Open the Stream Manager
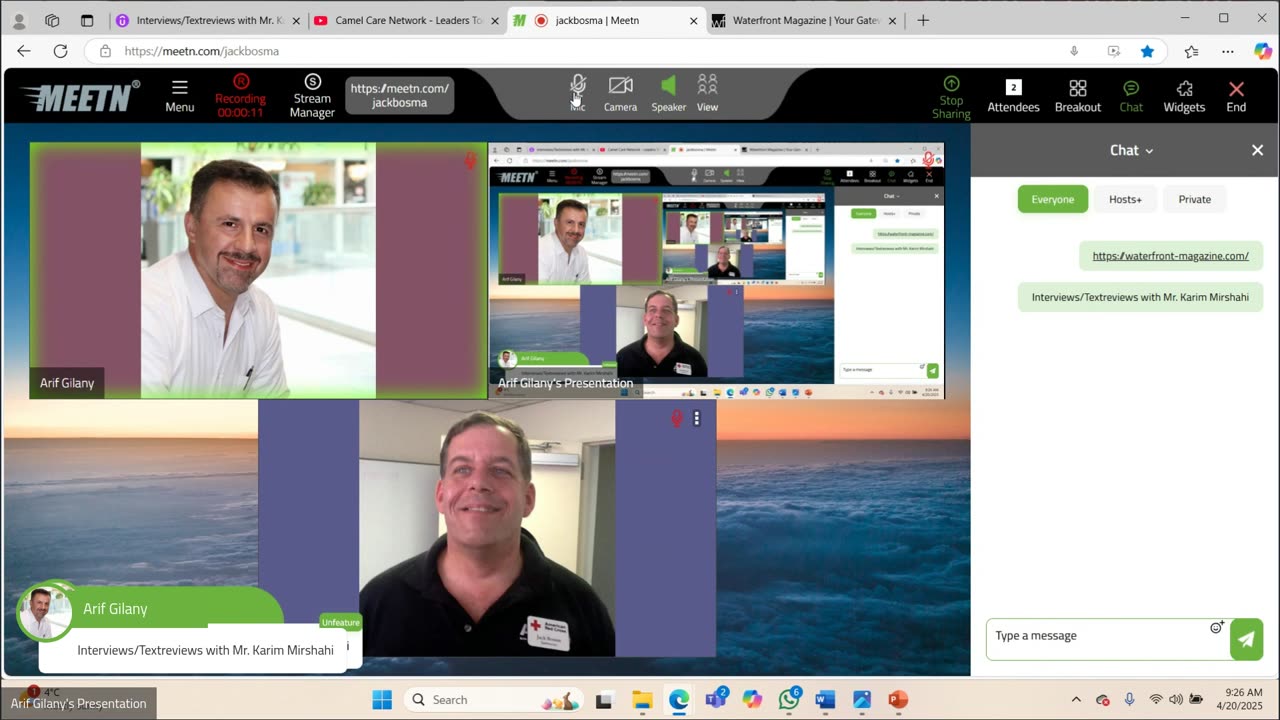 312,95
